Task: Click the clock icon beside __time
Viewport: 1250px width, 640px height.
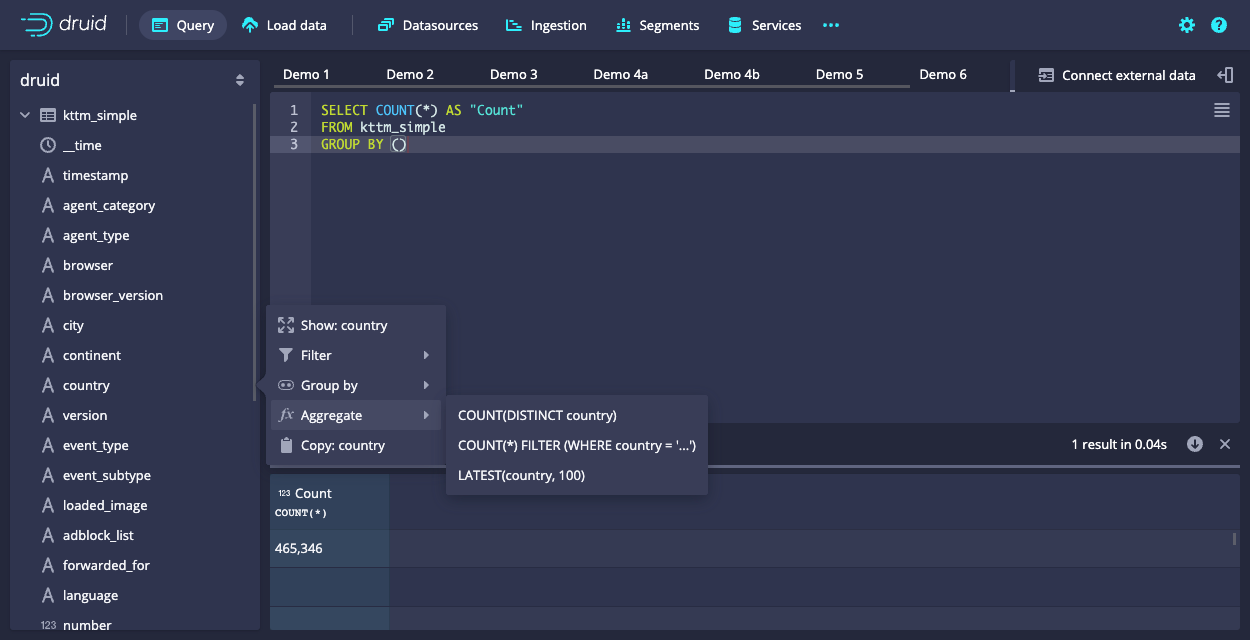Action: (x=47, y=145)
